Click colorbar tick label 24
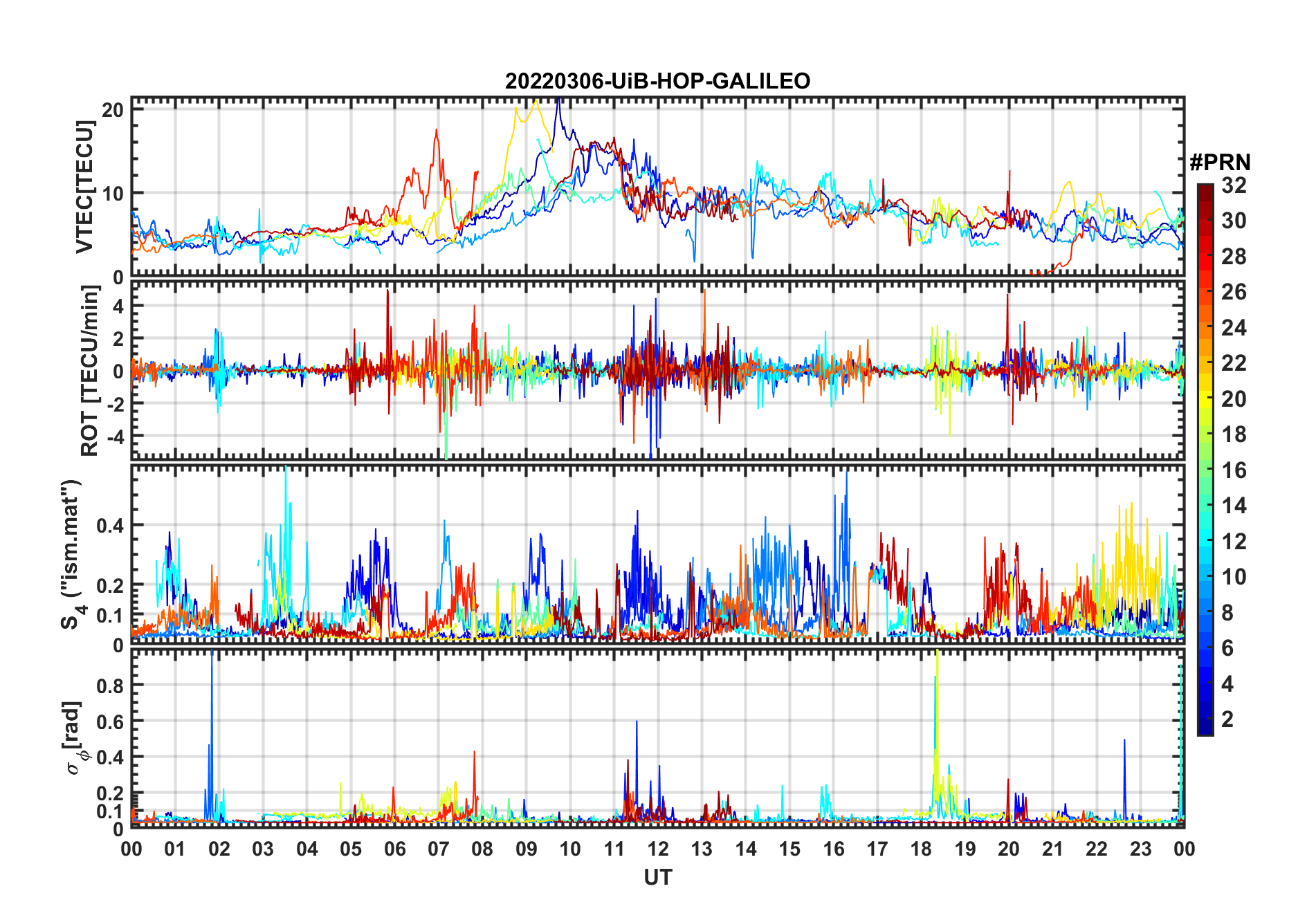The height and width of the screenshot is (920, 1316). 1234,328
